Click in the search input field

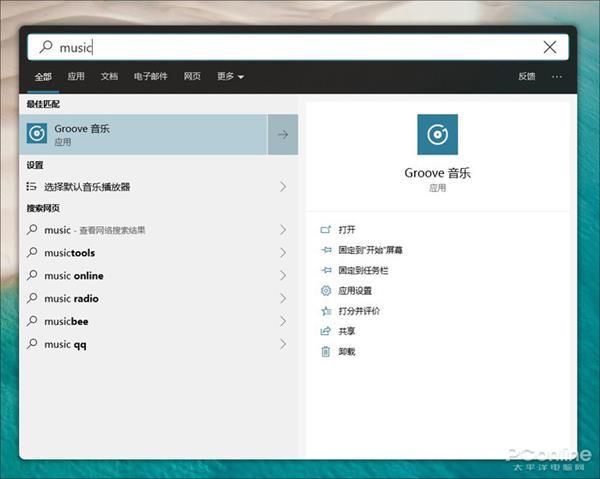point(298,47)
